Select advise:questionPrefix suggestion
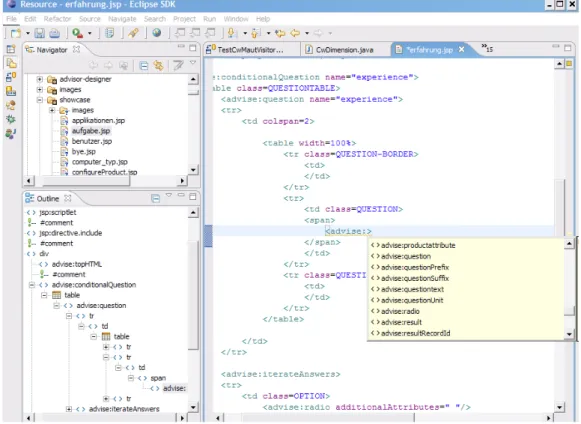This screenshot has width=581, height=424. point(415,267)
